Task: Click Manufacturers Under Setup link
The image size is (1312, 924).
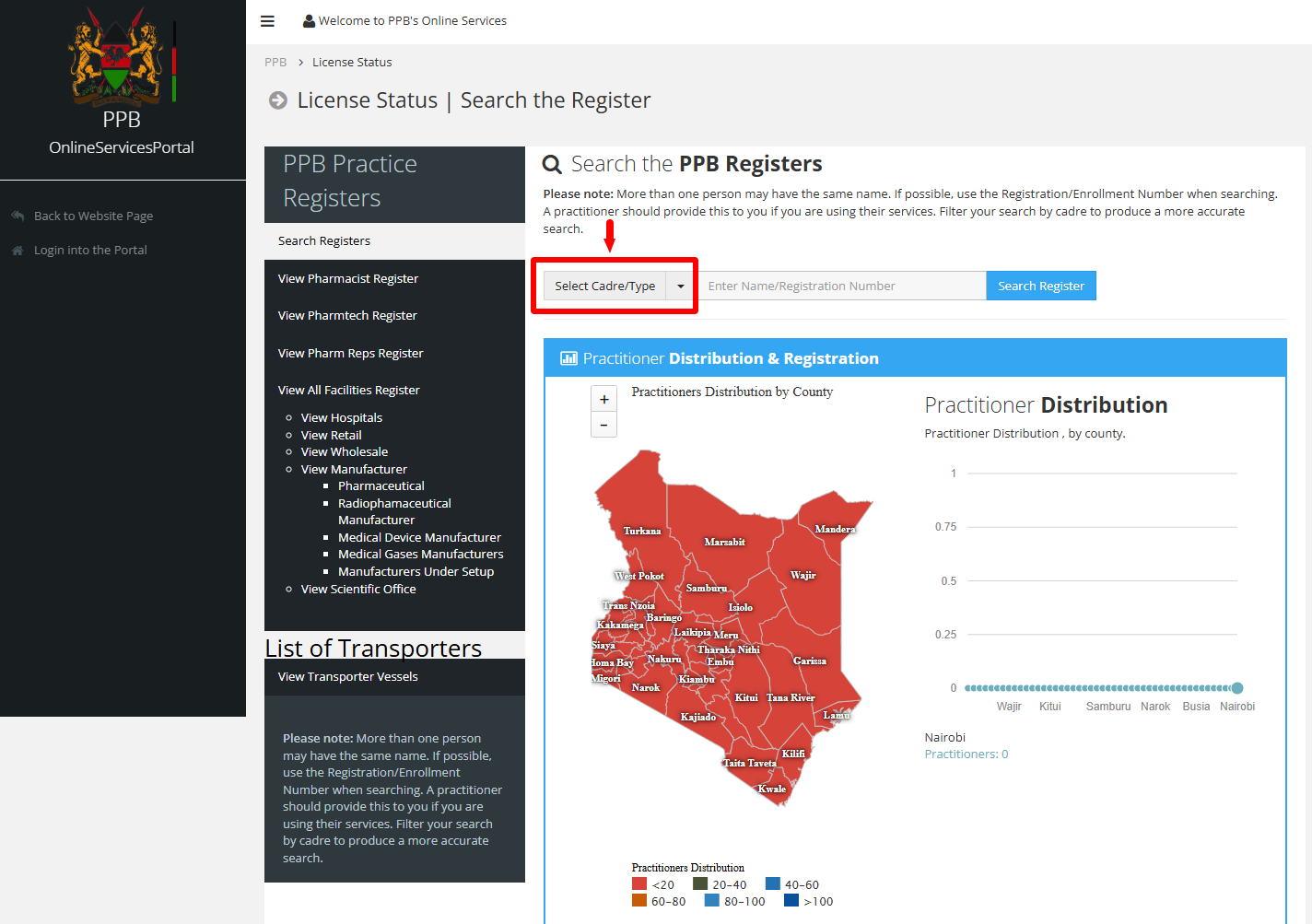Action: [x=416, y=571]
